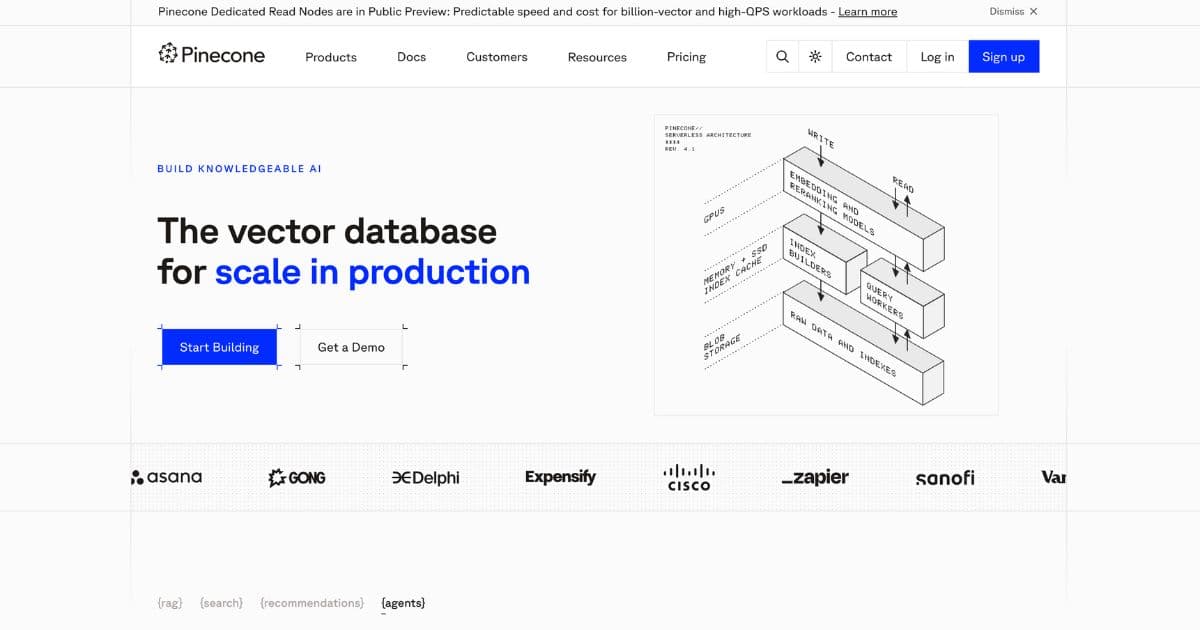Select the {rag} tab

(x=170, y=603)
